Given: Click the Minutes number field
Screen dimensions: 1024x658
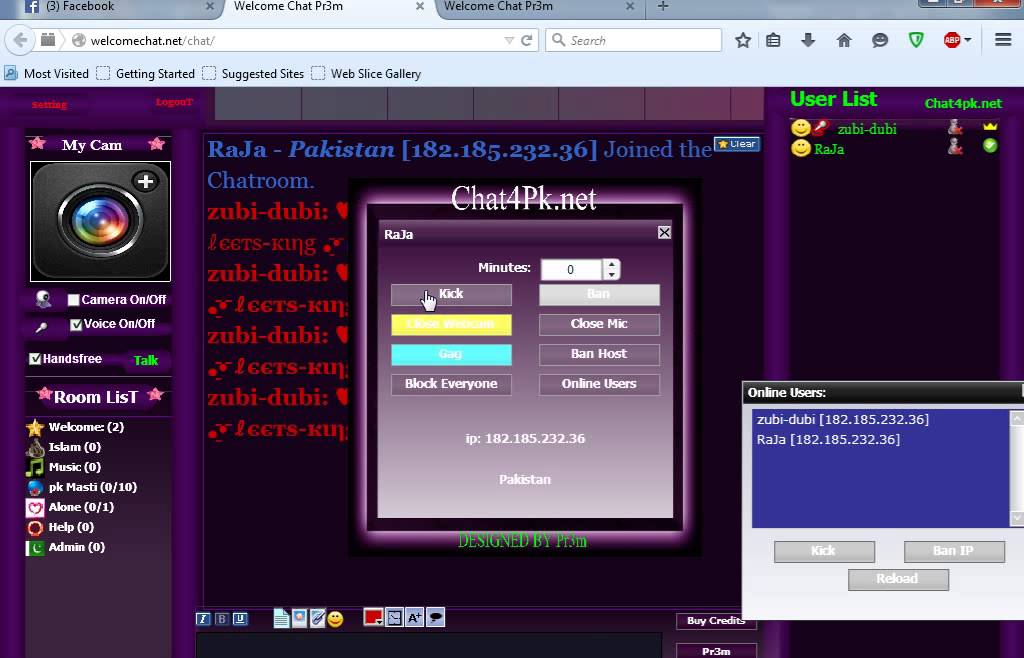Looking at the screenshot, I should click(571, 270).
